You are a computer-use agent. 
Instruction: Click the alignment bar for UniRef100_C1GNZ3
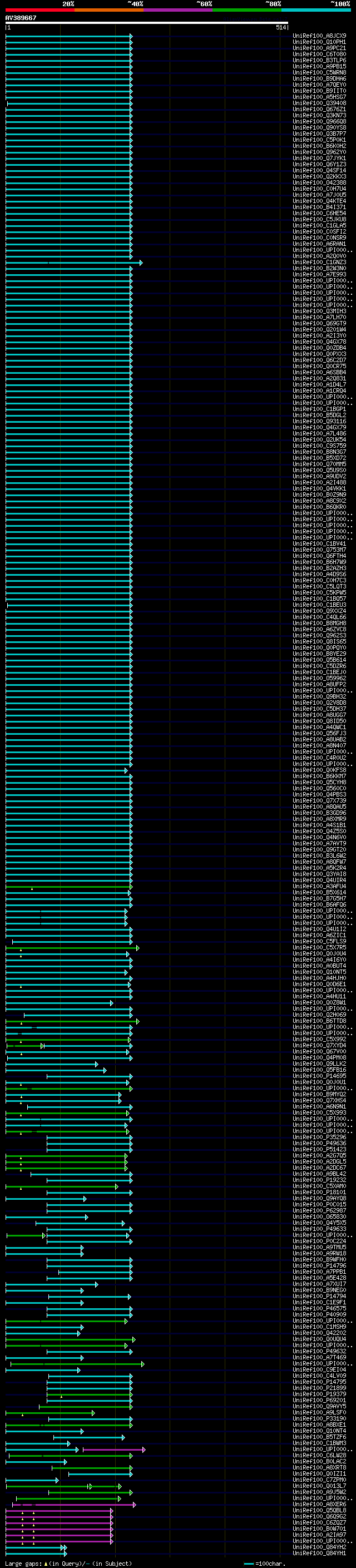[x=74, y=263]
